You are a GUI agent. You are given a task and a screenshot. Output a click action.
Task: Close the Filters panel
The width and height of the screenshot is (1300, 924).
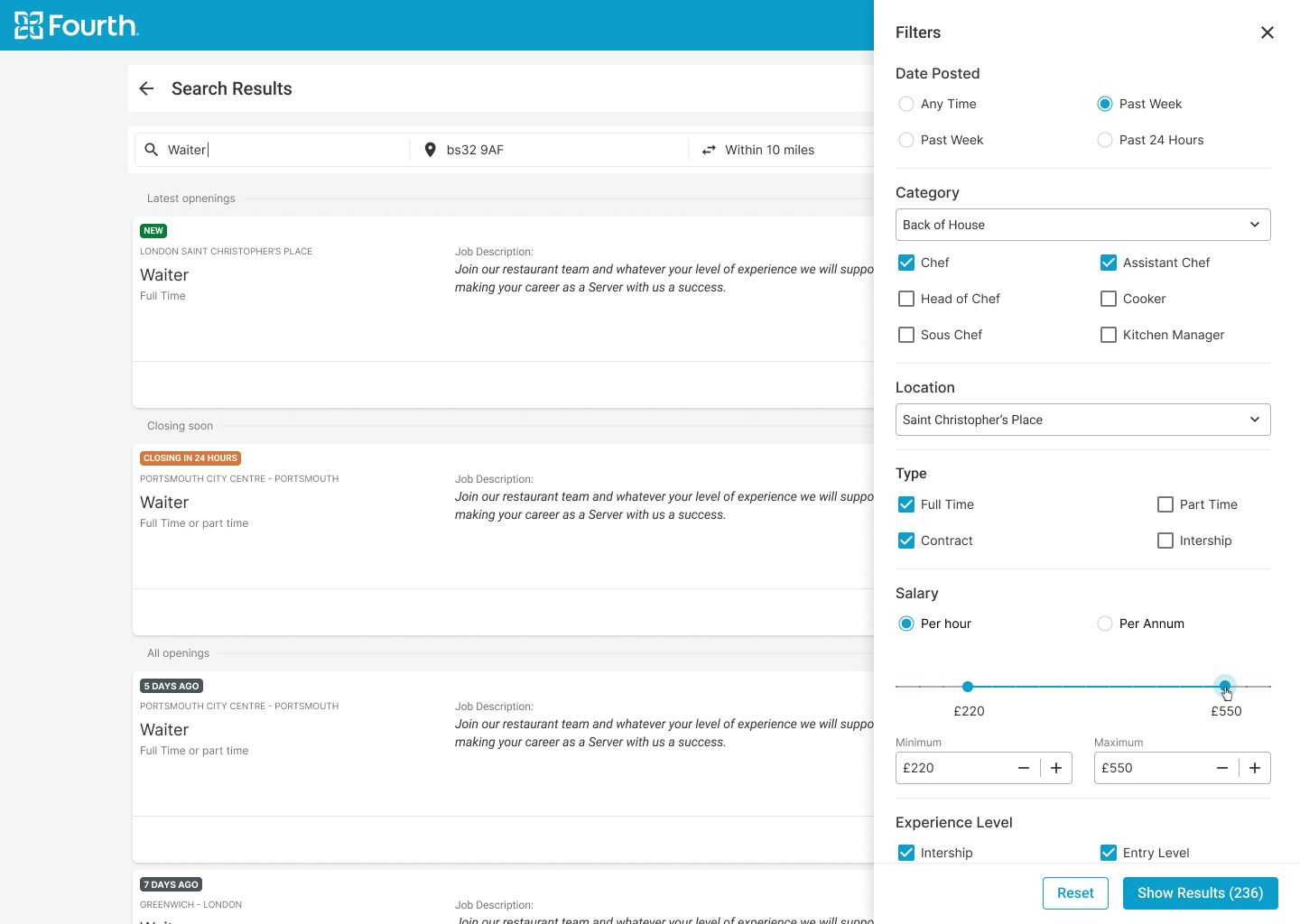tap(1267, 32)
